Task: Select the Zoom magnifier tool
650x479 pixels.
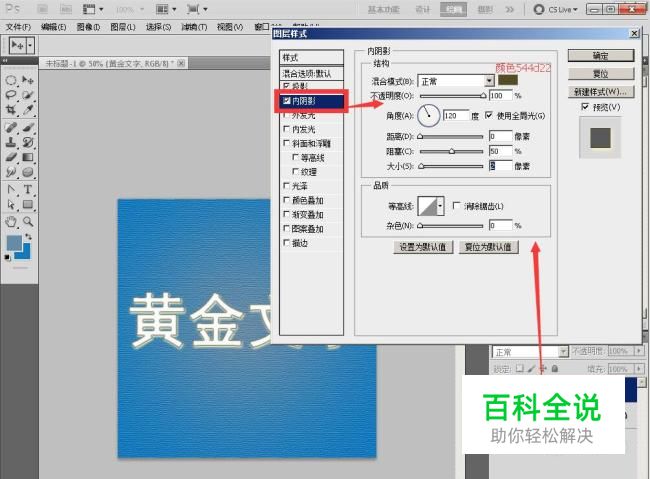Action: 28,222
